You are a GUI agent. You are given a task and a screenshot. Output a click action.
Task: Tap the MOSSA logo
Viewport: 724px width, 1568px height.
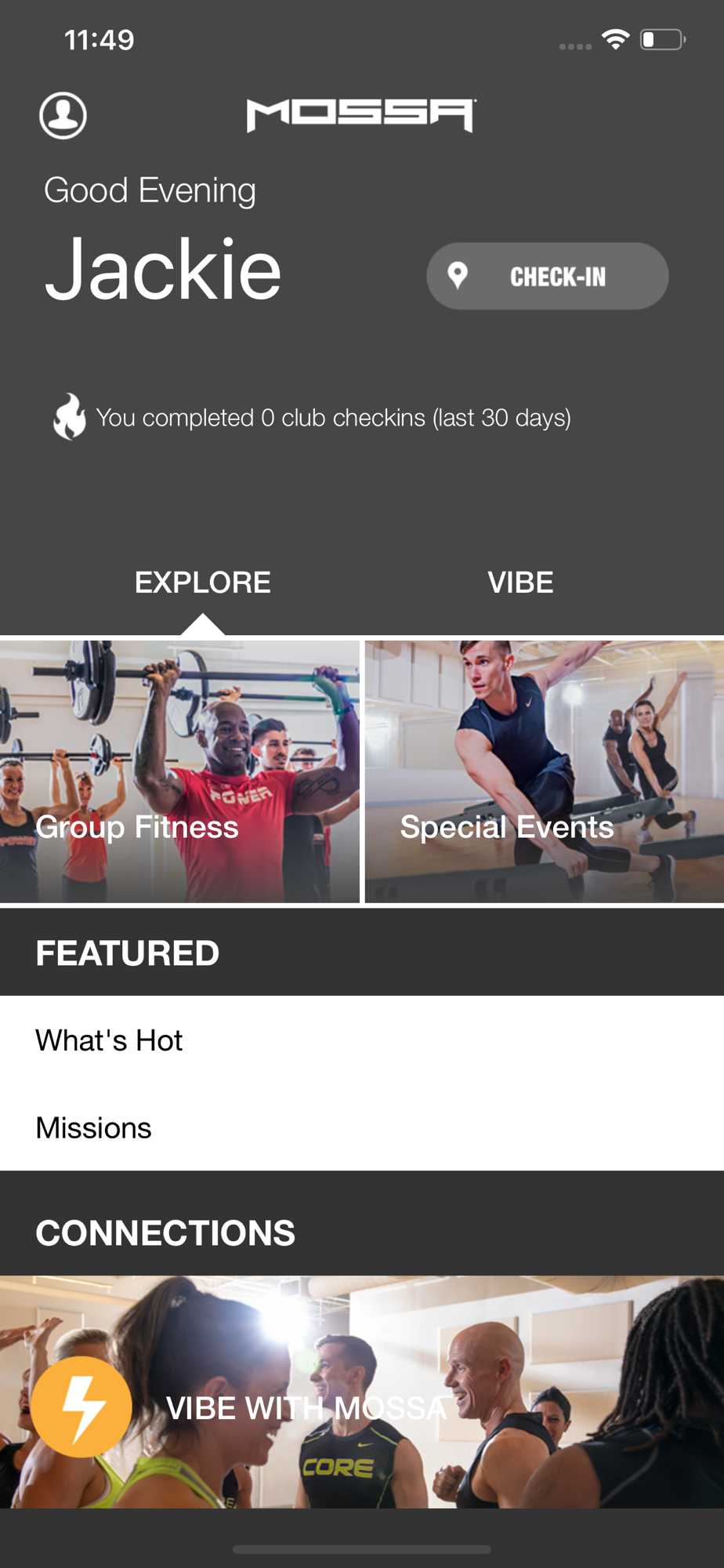click(361, 115)
